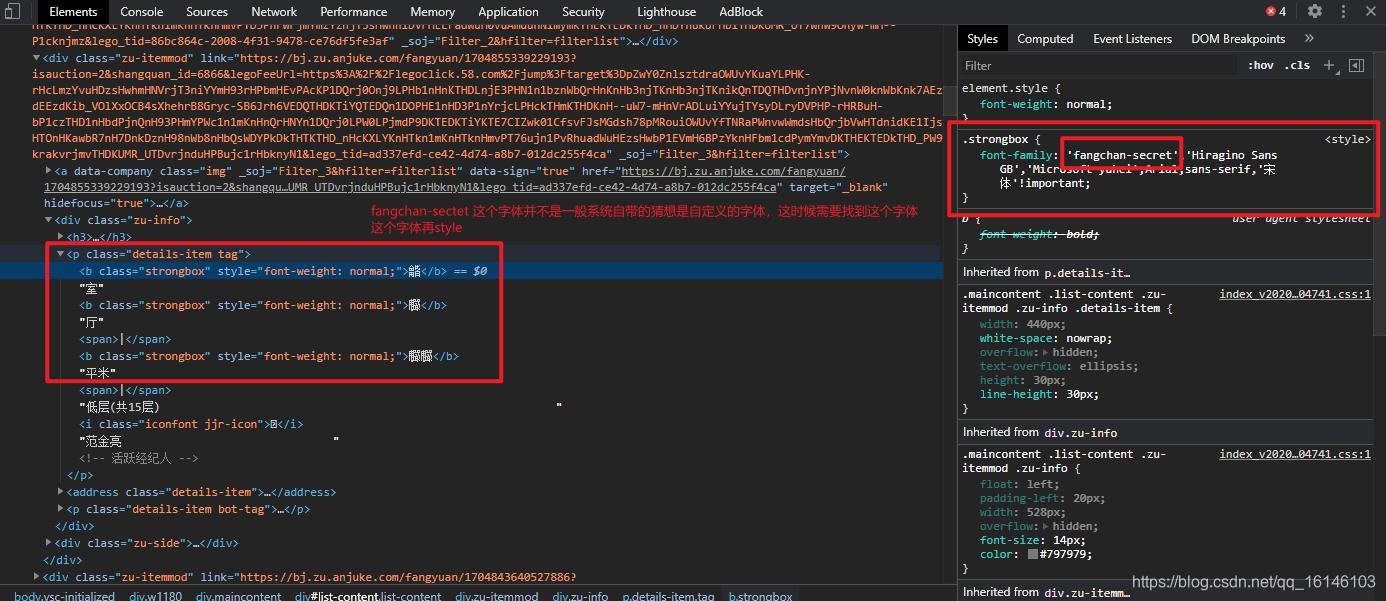Open the Lighthouse tab
Viewport: 1386px width, 601px height.
point(666,12)
